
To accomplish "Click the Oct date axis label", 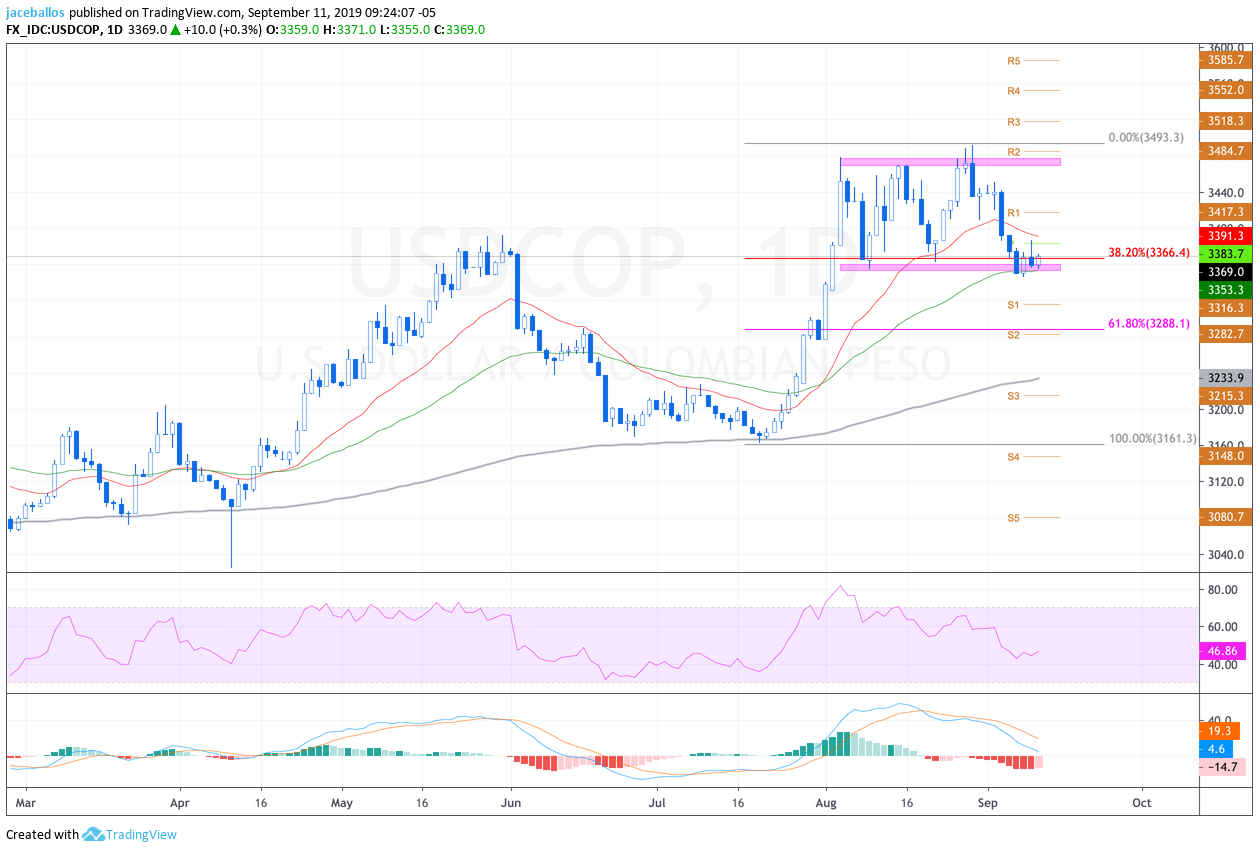I will coord(1142,802).
